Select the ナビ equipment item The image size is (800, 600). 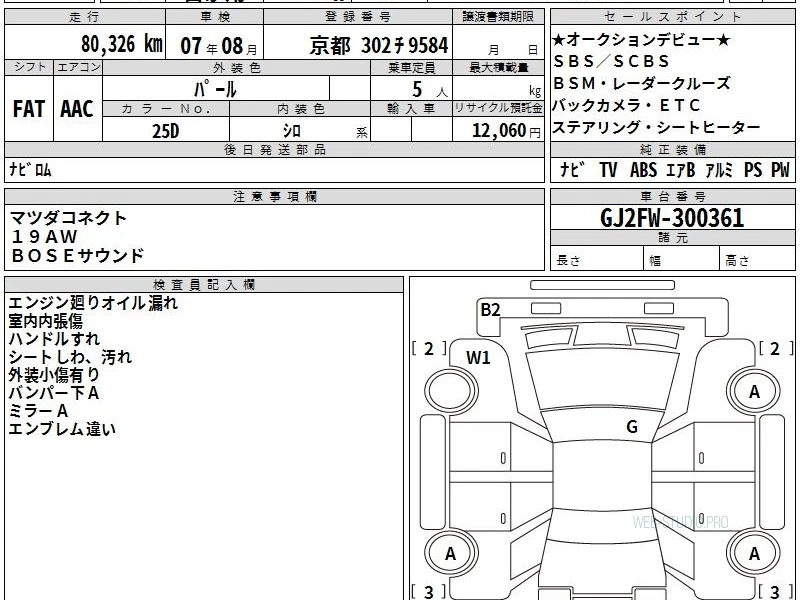572,169
